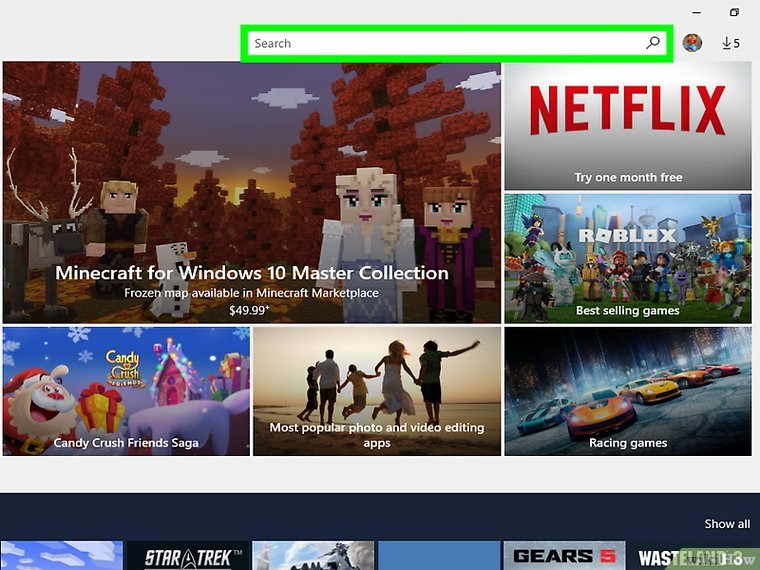
Task: Open the Roblox Best selling games tile
Action: click(627, 258)
